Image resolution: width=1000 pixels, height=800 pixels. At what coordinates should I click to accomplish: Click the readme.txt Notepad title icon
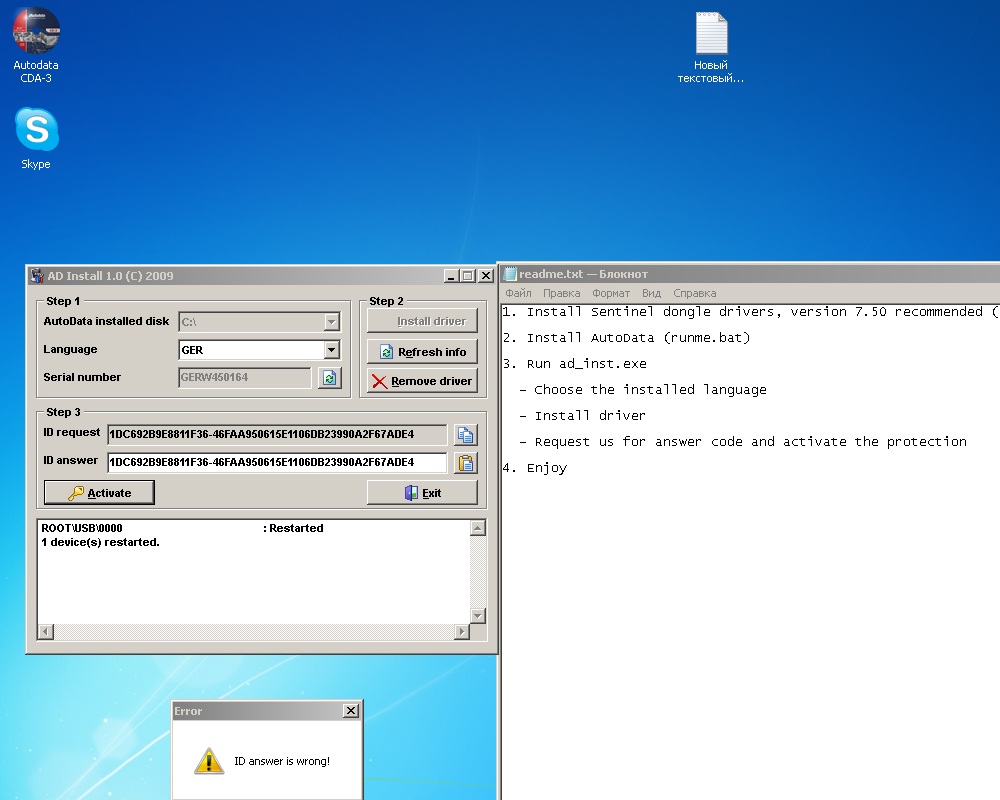(510, 274)
